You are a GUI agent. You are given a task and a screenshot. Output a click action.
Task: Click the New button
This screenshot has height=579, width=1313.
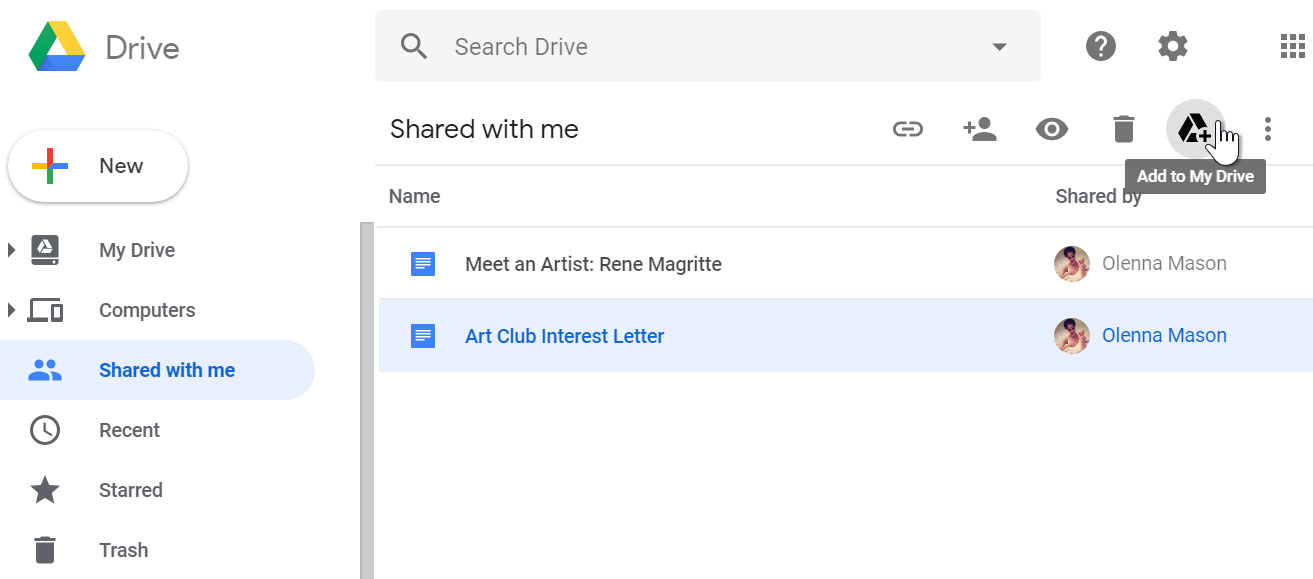[97, 166]
